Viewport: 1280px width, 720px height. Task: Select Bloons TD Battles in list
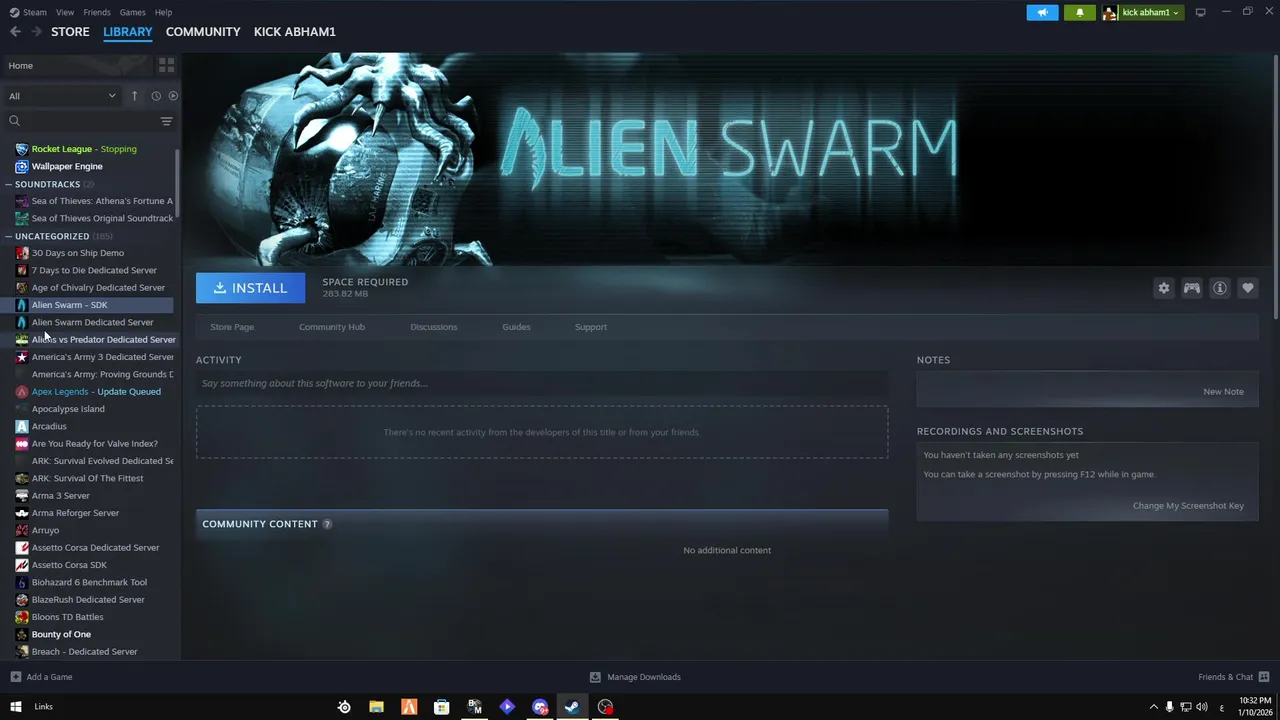(68, 617)
